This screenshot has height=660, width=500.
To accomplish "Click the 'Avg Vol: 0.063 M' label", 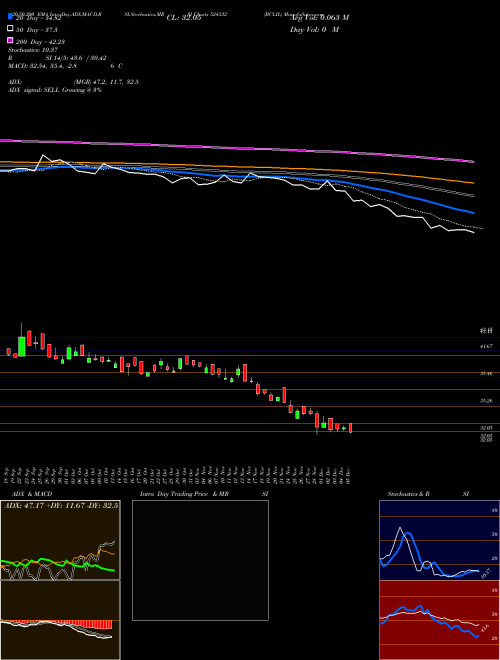I will click(x=319, y=18).
